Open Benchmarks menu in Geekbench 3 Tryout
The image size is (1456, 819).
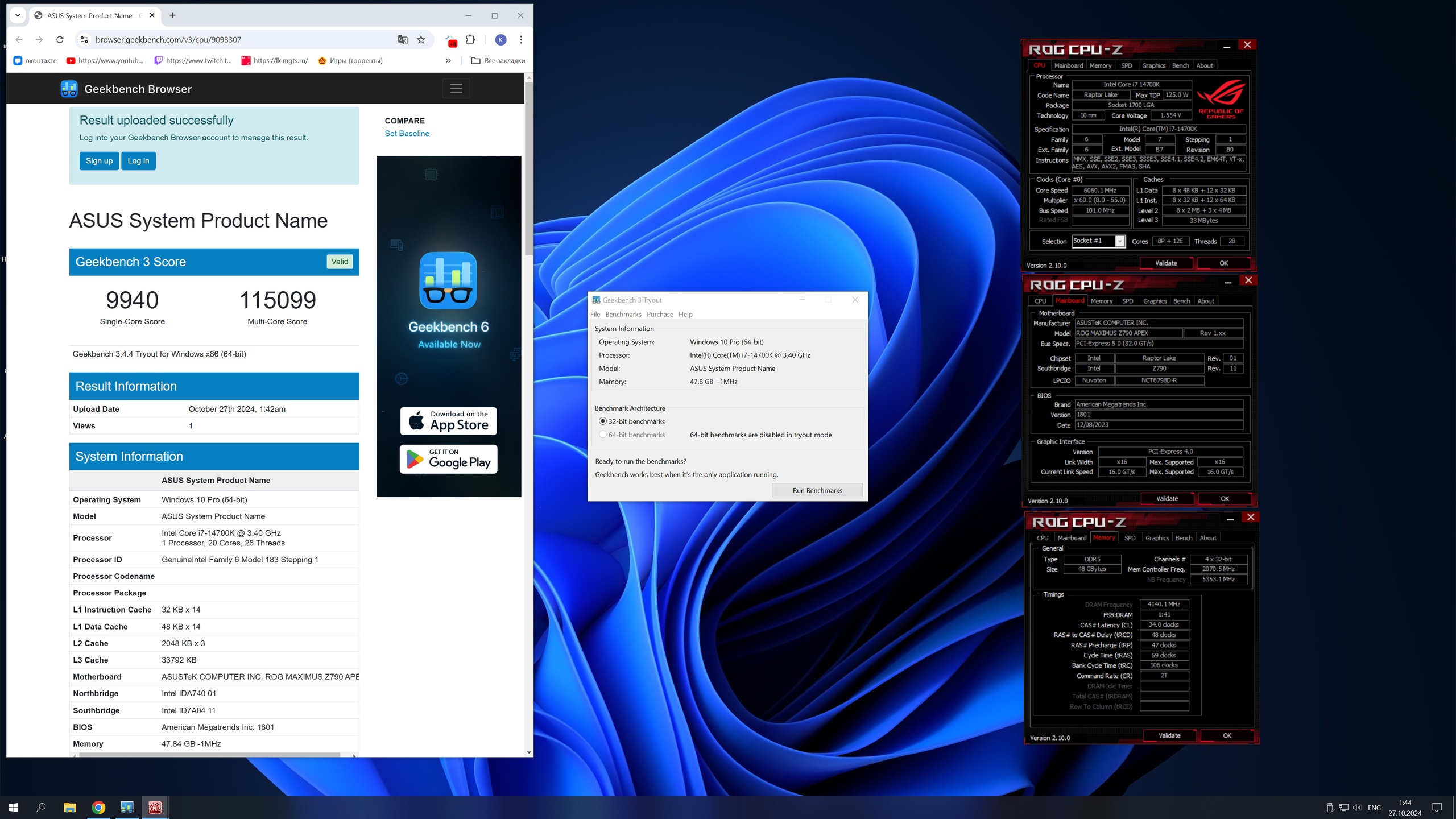pyautogui.click(x=623, y=314)
